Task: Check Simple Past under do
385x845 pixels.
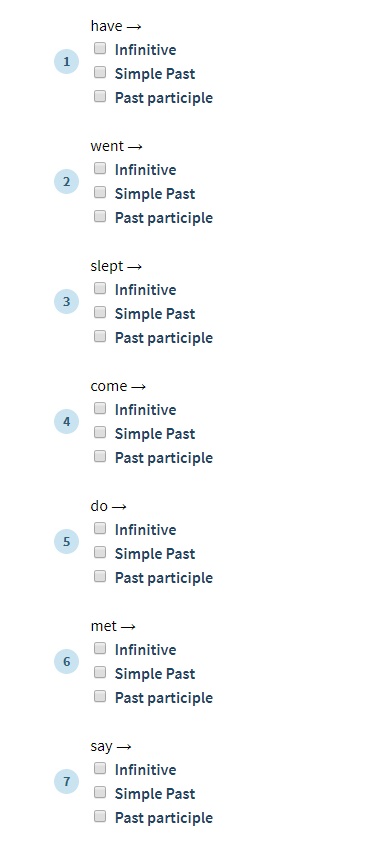Action: click(x=100, y=552)
